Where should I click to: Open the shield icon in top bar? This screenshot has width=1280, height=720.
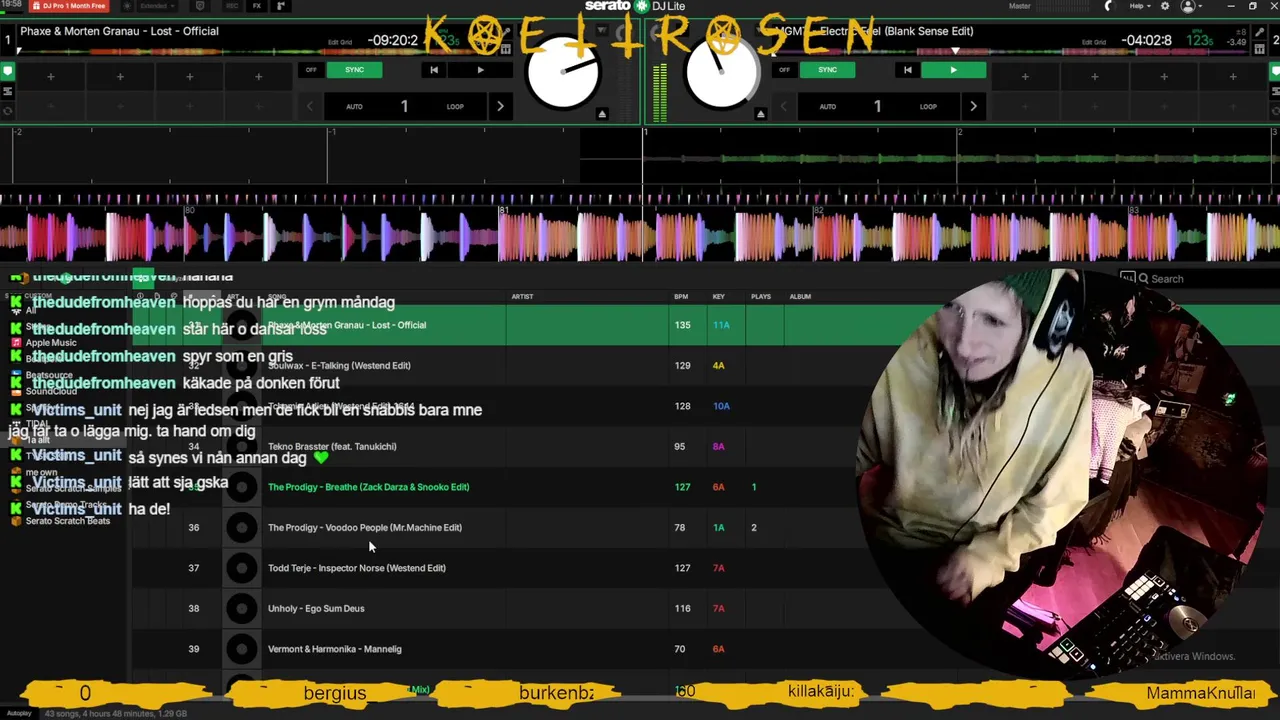[x=200, y=6]
